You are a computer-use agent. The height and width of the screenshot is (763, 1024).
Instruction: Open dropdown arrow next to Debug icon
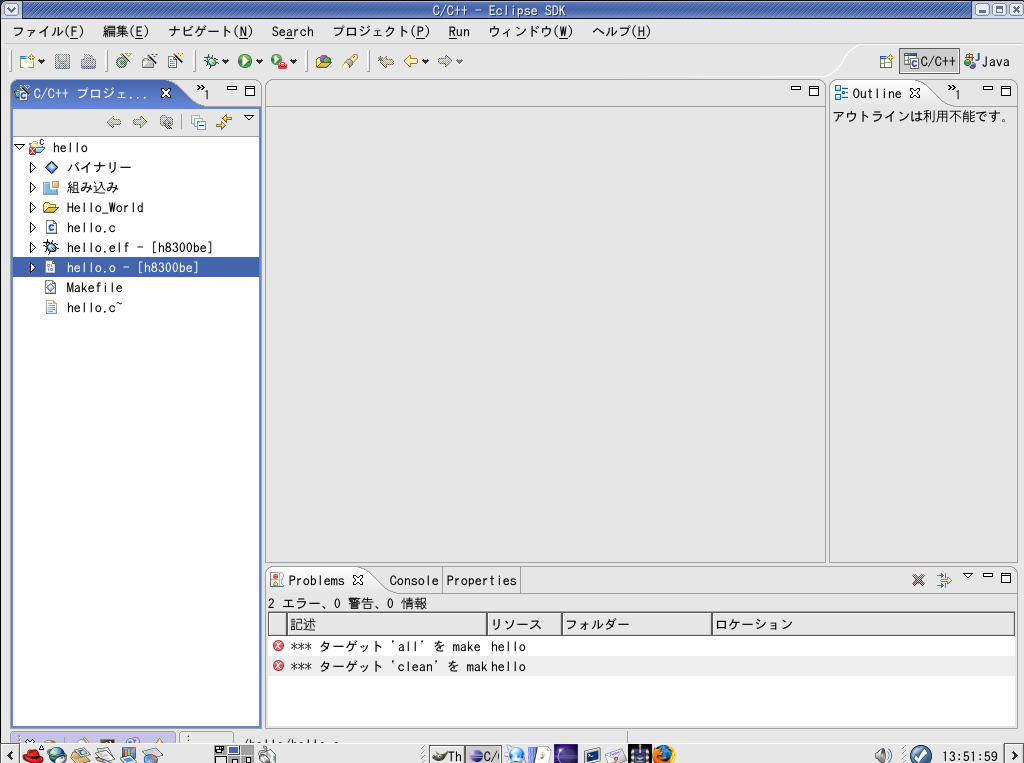(x=225, y=62)
